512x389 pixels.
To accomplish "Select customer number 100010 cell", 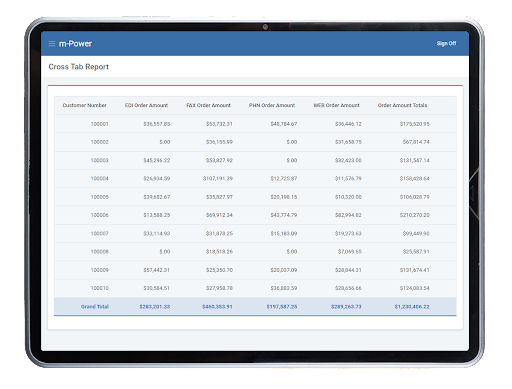I will [100, 288].
